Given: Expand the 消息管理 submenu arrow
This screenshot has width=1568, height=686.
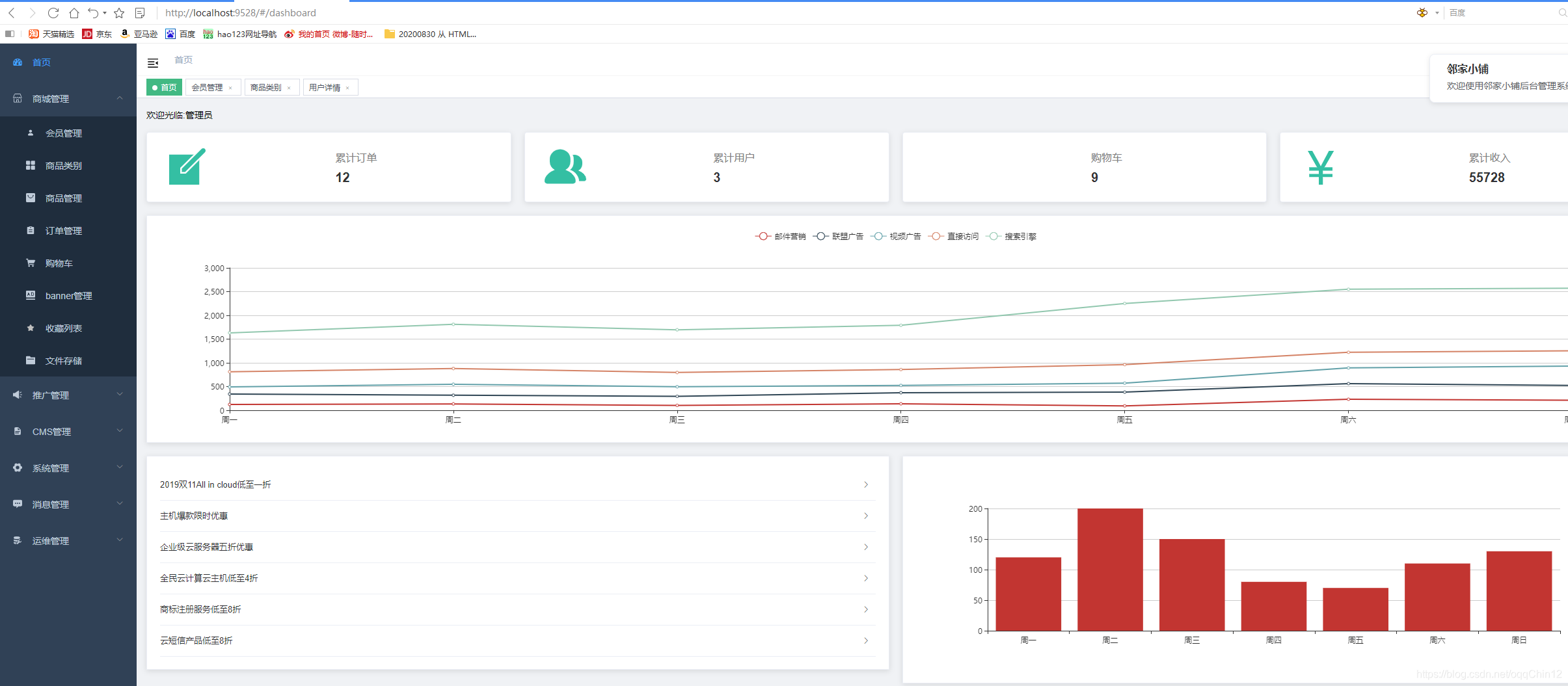Looking at the screenshot, I should pos(120,504).
